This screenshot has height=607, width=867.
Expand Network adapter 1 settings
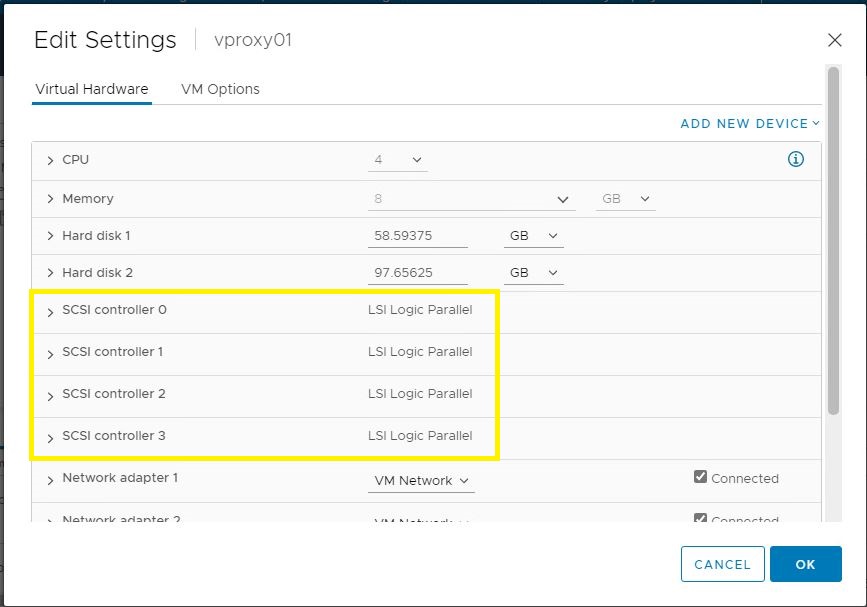click(50, 479)
